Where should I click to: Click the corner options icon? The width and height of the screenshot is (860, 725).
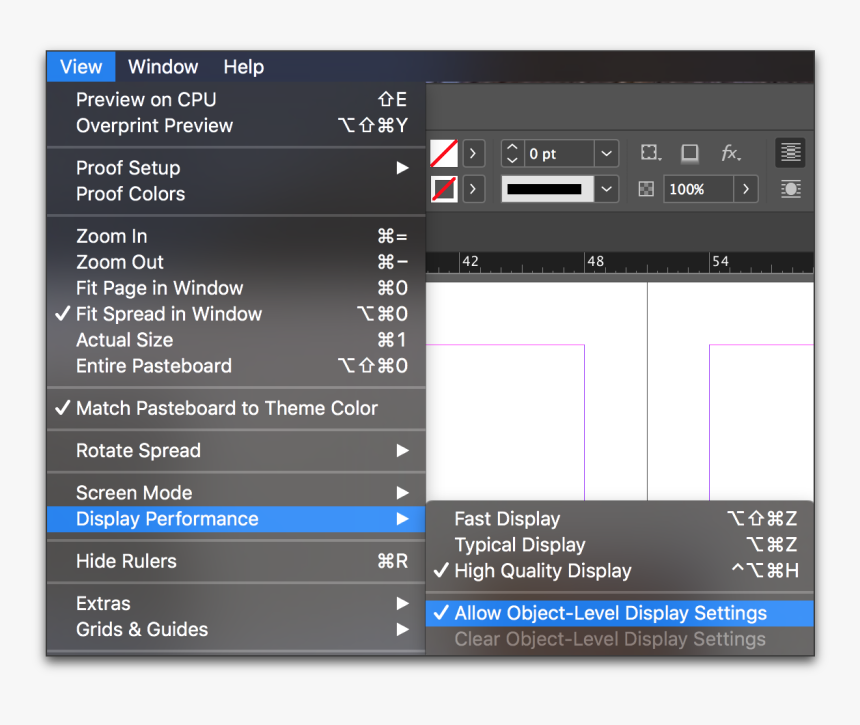pos(650,153)
